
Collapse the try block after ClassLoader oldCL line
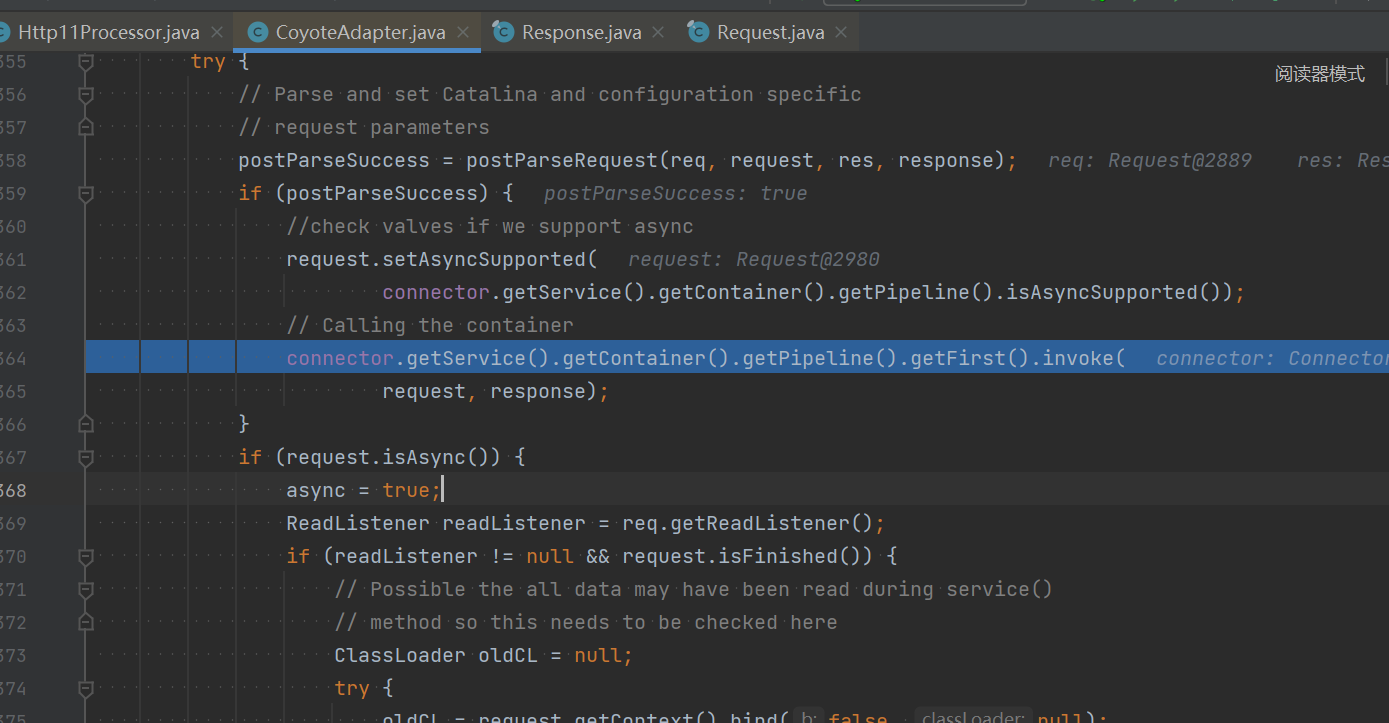[x=85, y=689]
